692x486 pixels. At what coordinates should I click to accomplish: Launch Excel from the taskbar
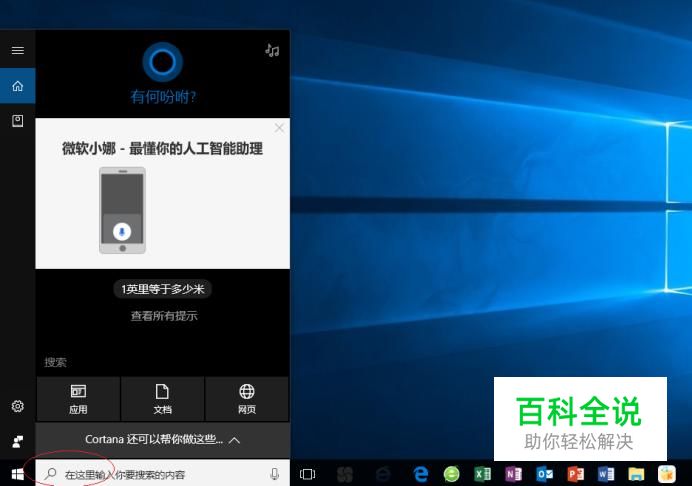[482, 475]
